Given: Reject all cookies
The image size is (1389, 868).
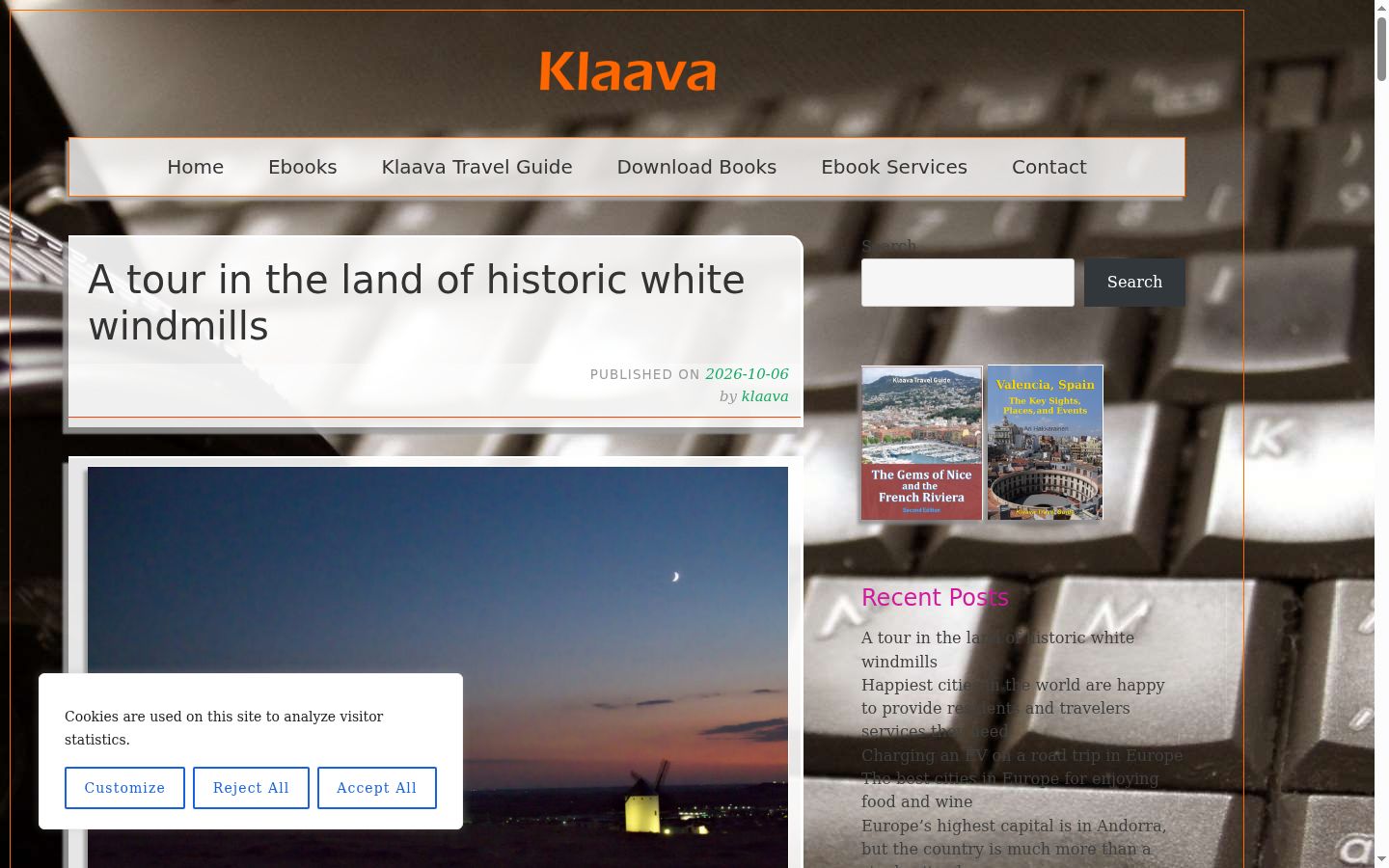Looking at the screenshot, I should [x=251, y=788].
